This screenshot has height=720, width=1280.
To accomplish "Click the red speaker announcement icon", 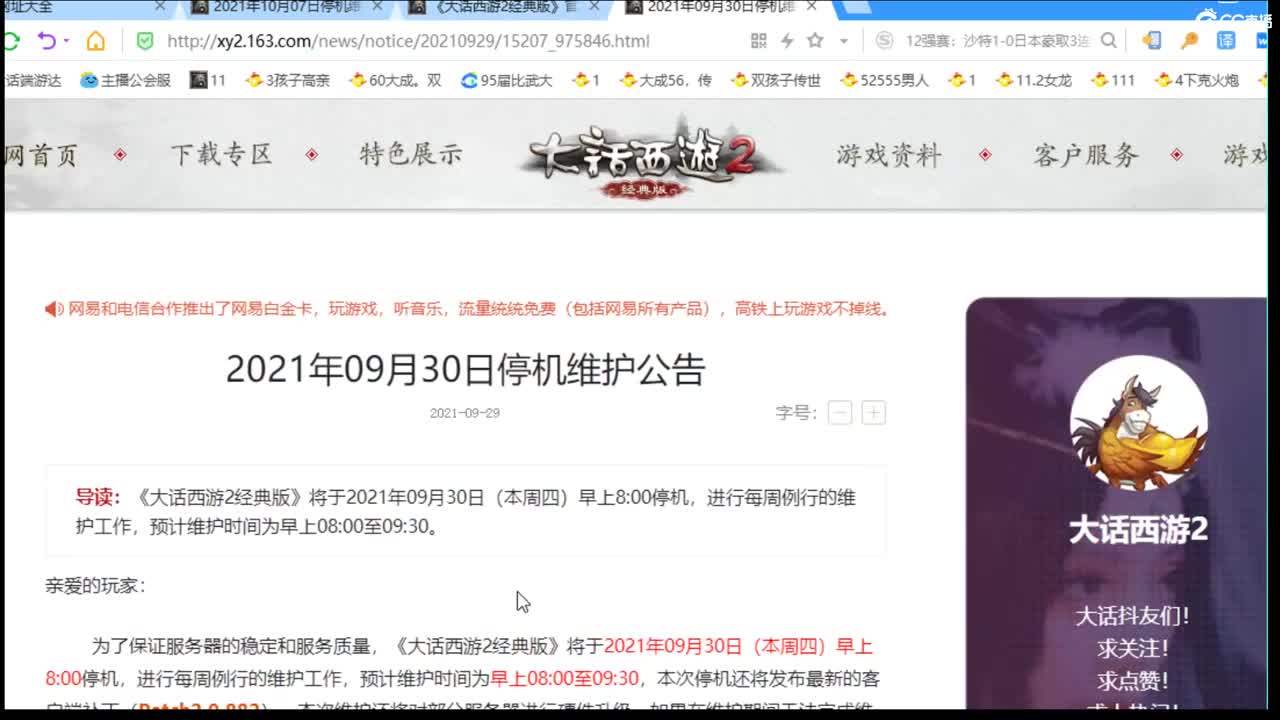I will pos(54,309).
